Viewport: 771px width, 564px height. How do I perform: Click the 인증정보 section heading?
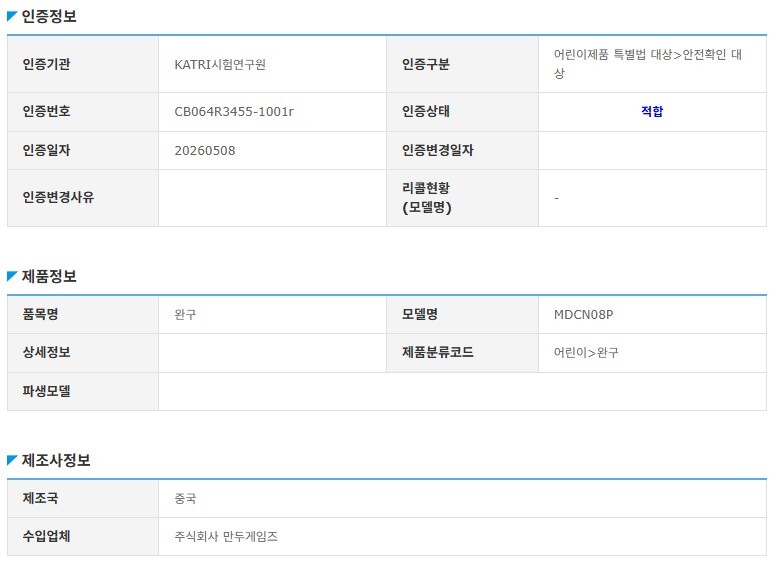pyautogui.click(x=49, y=17)
